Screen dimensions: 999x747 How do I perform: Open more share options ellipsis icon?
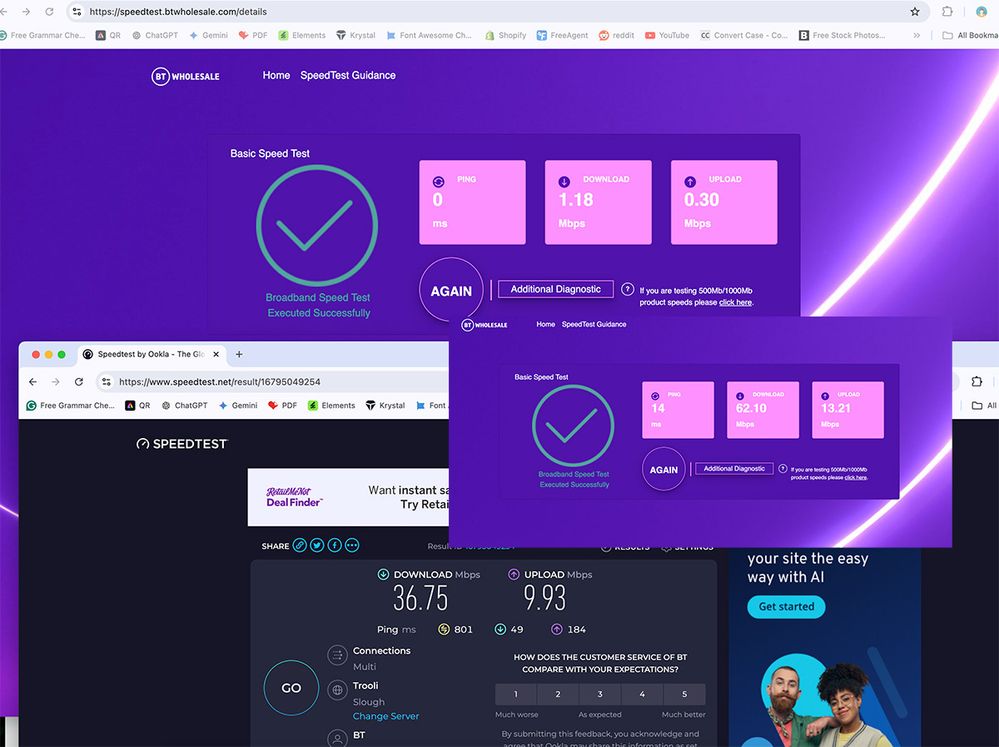352,545
